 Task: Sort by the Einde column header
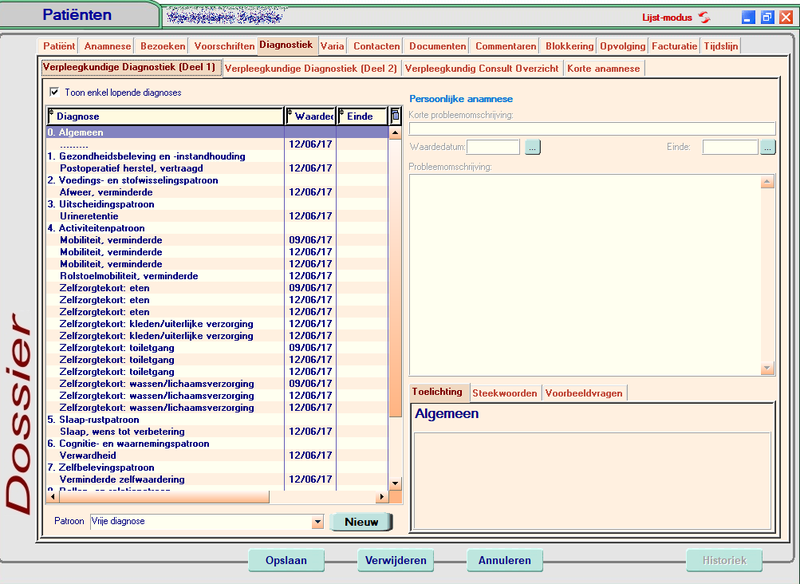tap(360, 116)
